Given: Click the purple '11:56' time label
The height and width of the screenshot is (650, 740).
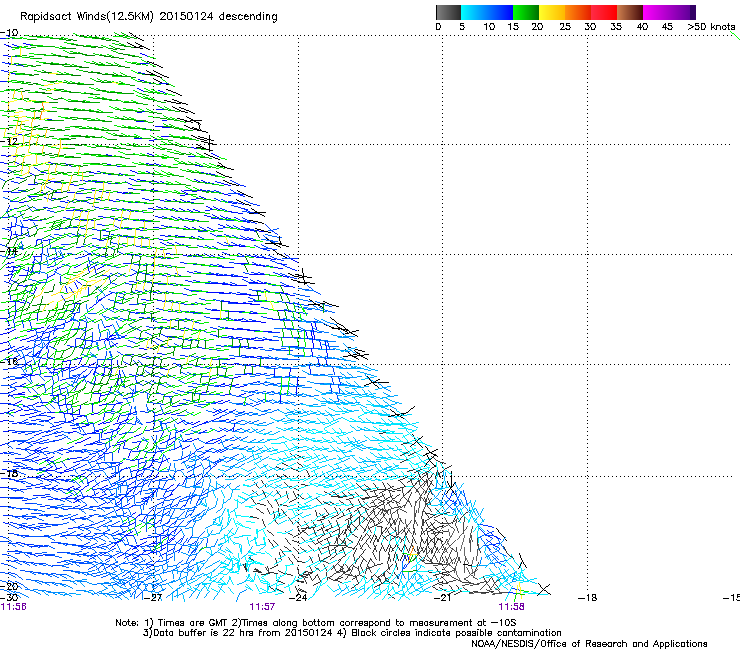Looking at the screenshot, I should coord(14,607).
